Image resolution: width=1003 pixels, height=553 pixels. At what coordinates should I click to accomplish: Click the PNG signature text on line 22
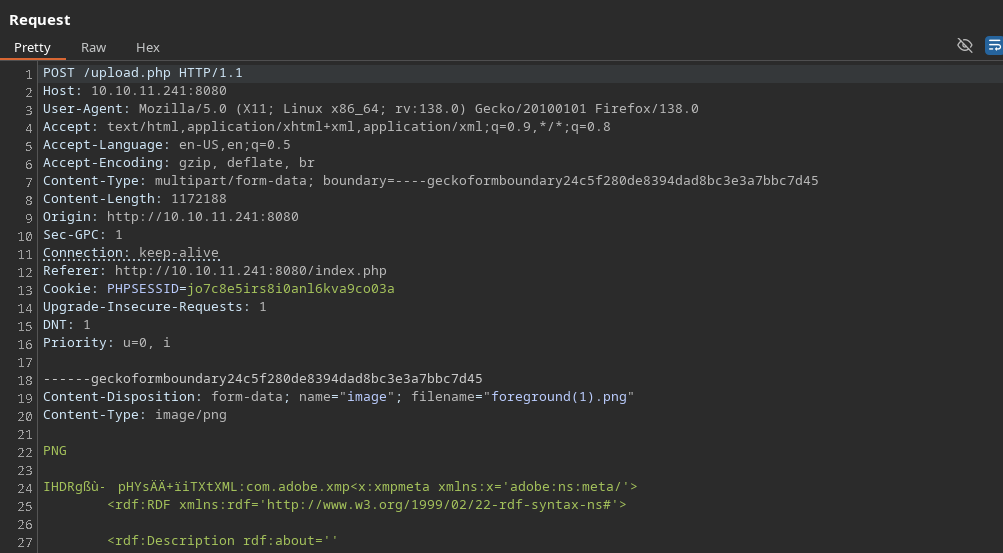coord(55,451)
